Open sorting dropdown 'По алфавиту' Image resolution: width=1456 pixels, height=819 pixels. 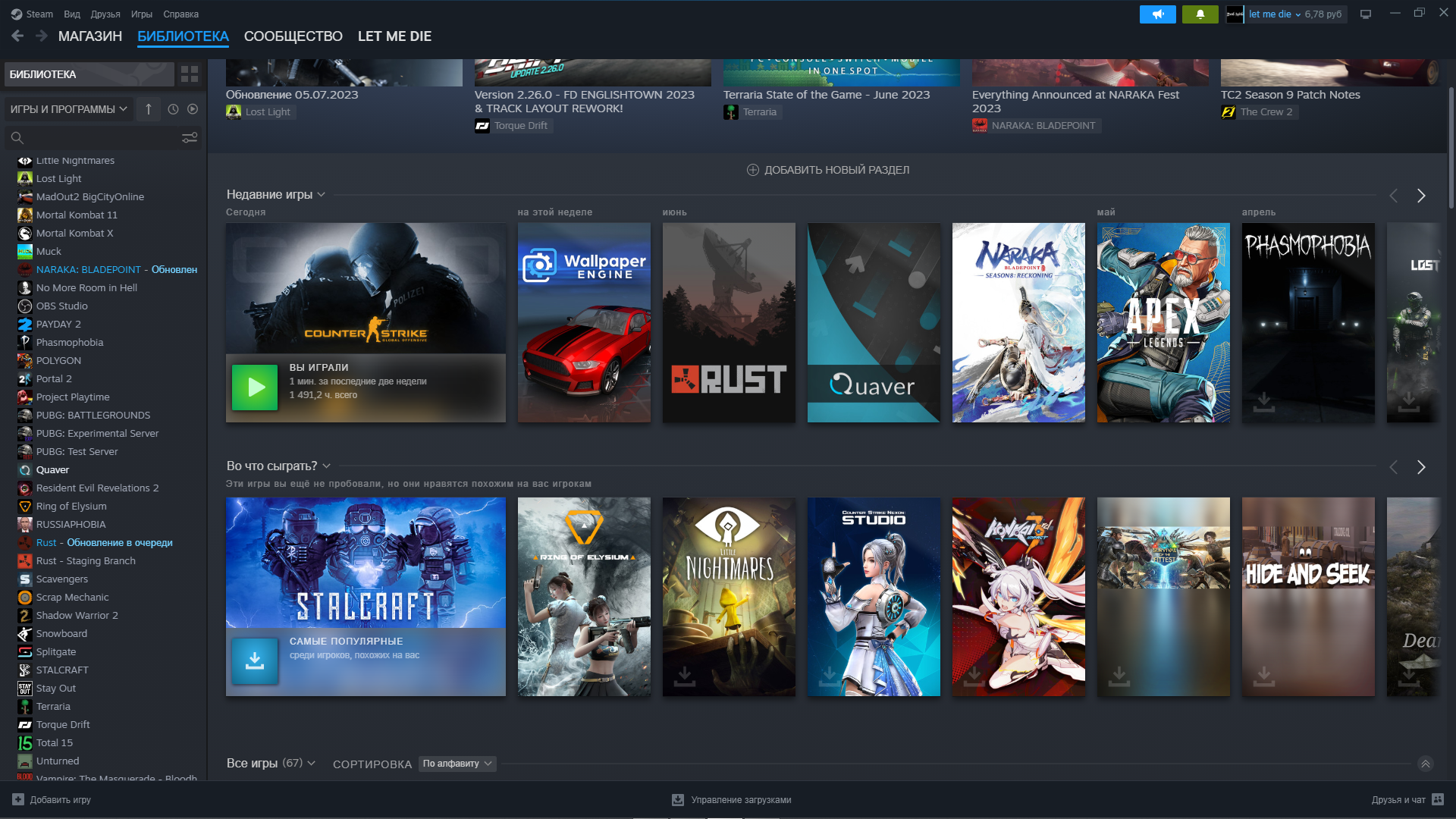click(457, 764)
